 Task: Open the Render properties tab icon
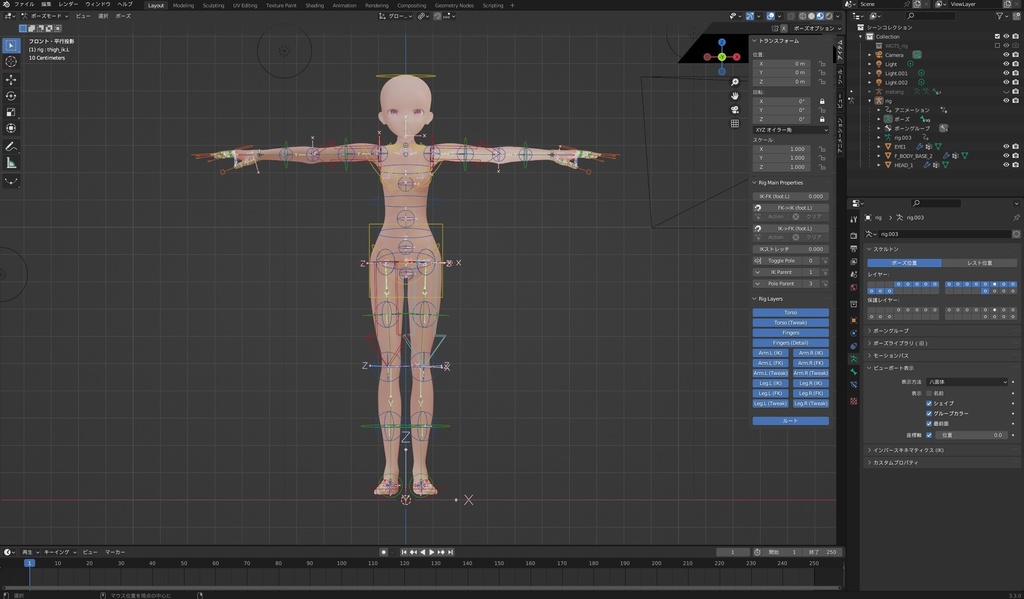coord(854,235)
